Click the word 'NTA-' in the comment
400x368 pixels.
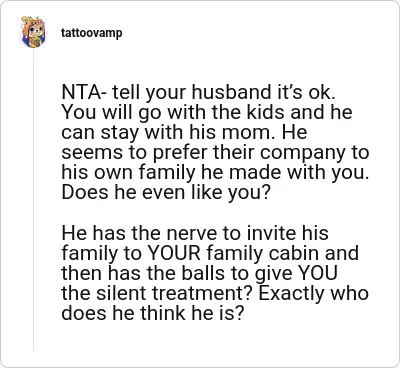(x=84, y=92)
